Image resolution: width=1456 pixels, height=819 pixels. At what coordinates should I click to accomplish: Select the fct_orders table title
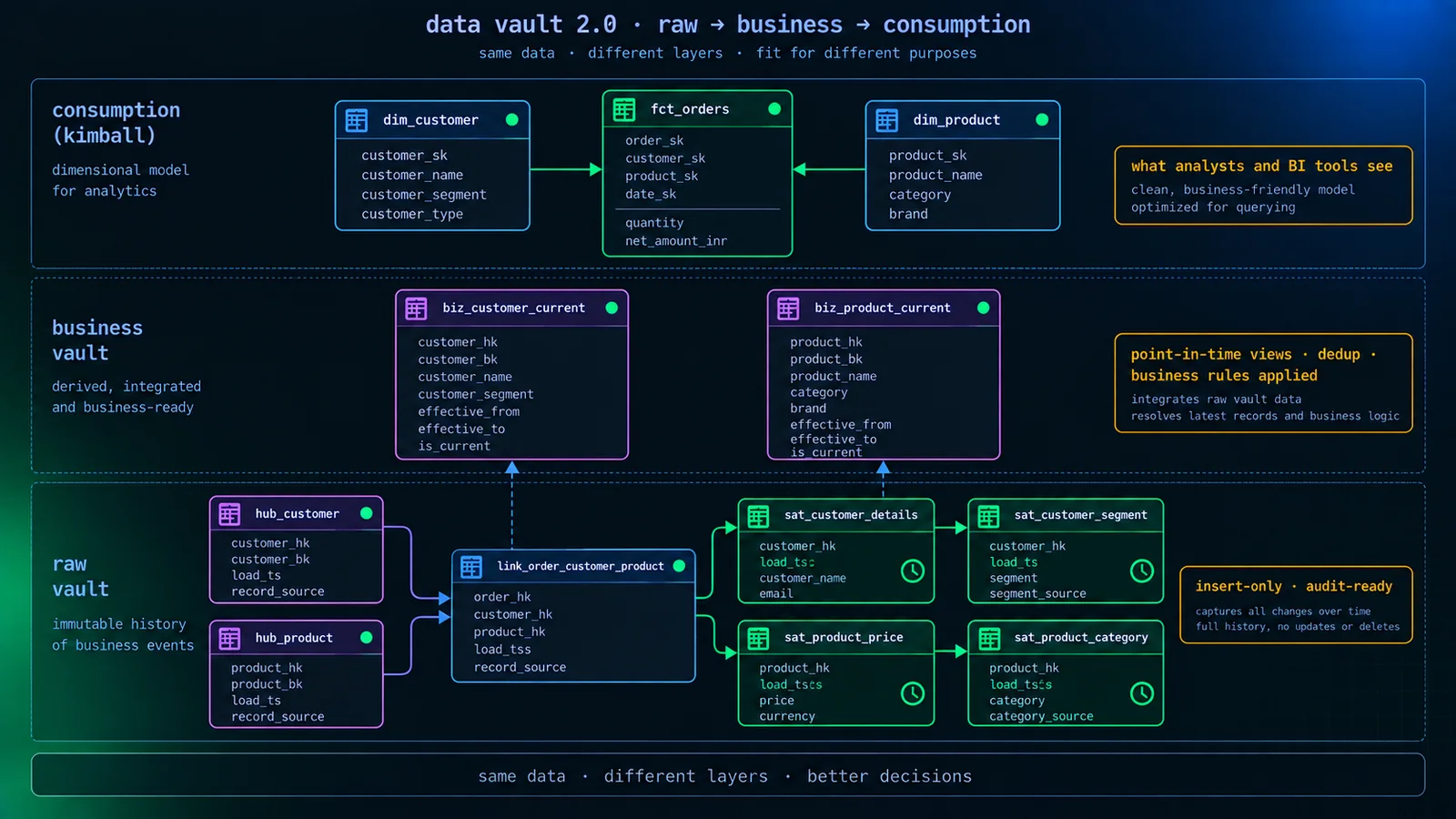pos(690,109)
